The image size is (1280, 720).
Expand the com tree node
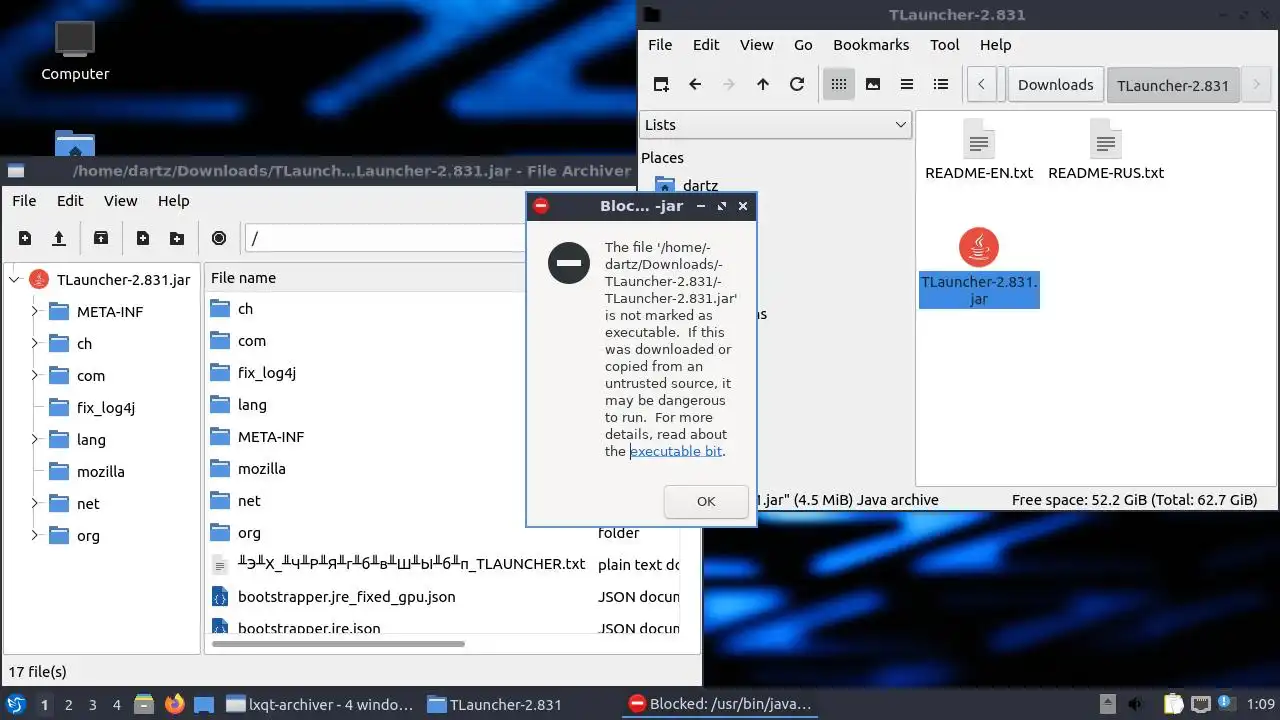coord(35,376)
